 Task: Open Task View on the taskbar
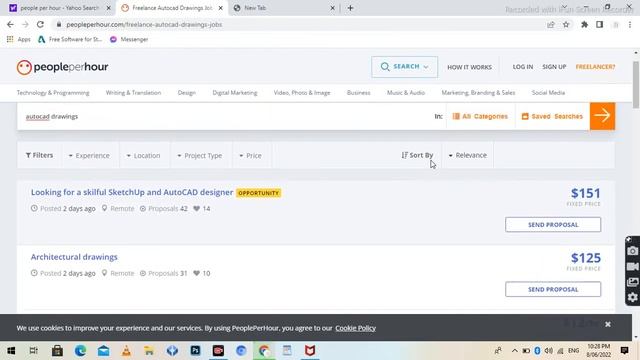[34, 351]
